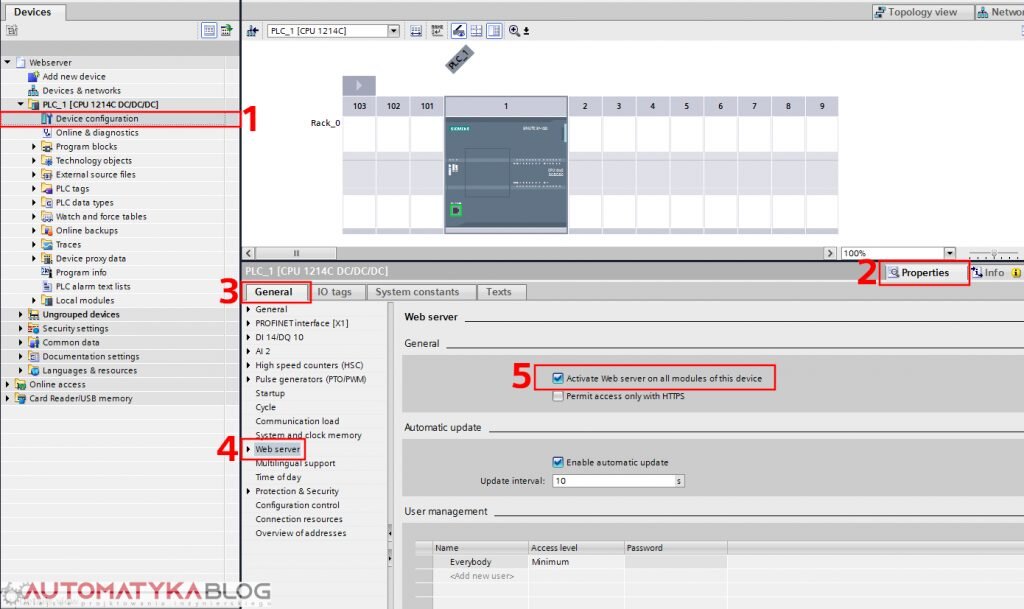Toggle Permit access only with HTTPS checkbox

(558, 396)
